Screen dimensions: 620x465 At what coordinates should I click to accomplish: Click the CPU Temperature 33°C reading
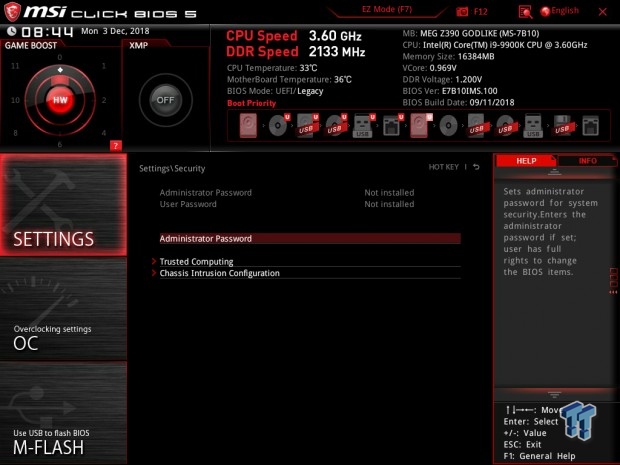point(272,68)
